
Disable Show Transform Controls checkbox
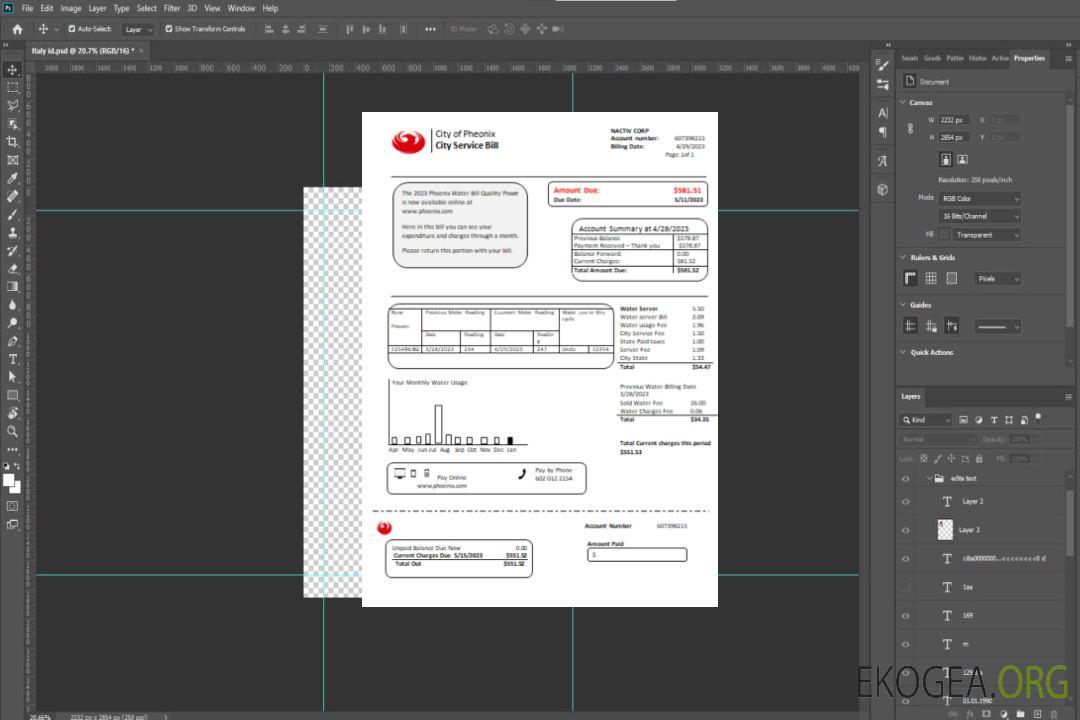point(169,29)
